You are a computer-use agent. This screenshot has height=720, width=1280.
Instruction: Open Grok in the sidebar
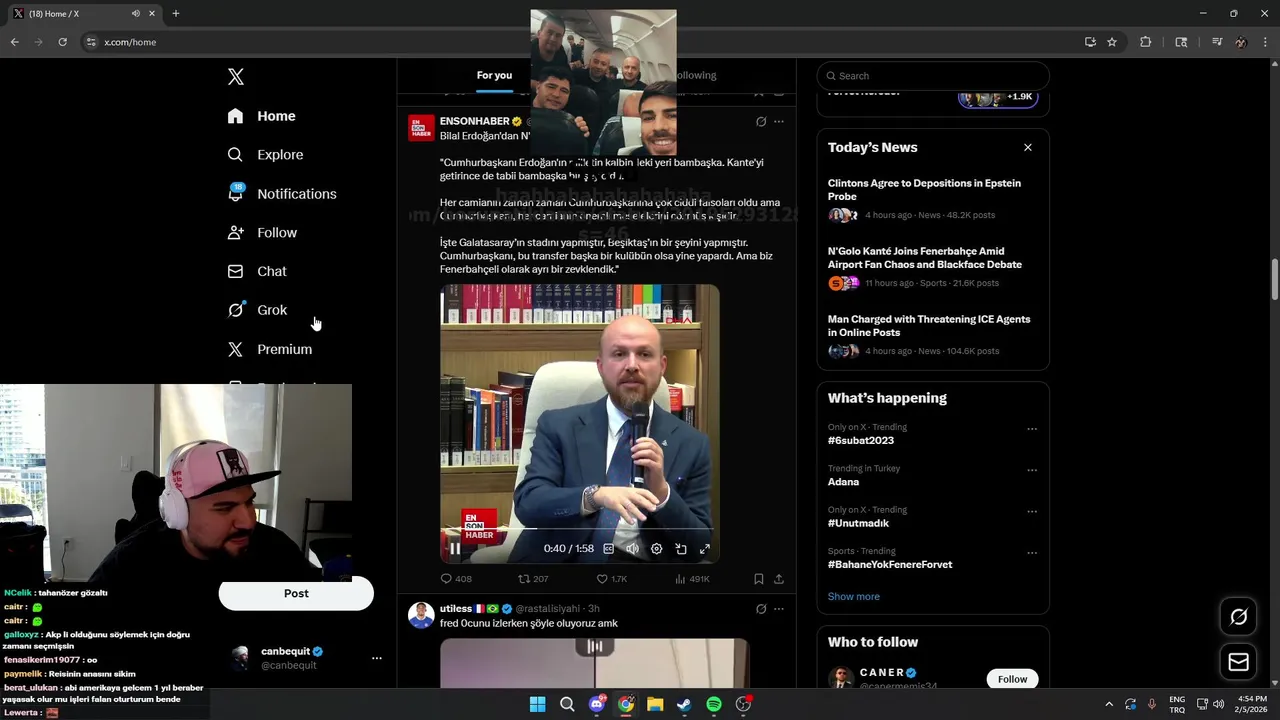257,310
